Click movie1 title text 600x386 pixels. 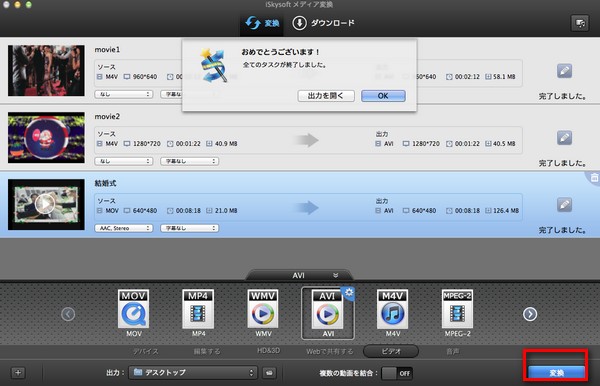click(107, 50)
